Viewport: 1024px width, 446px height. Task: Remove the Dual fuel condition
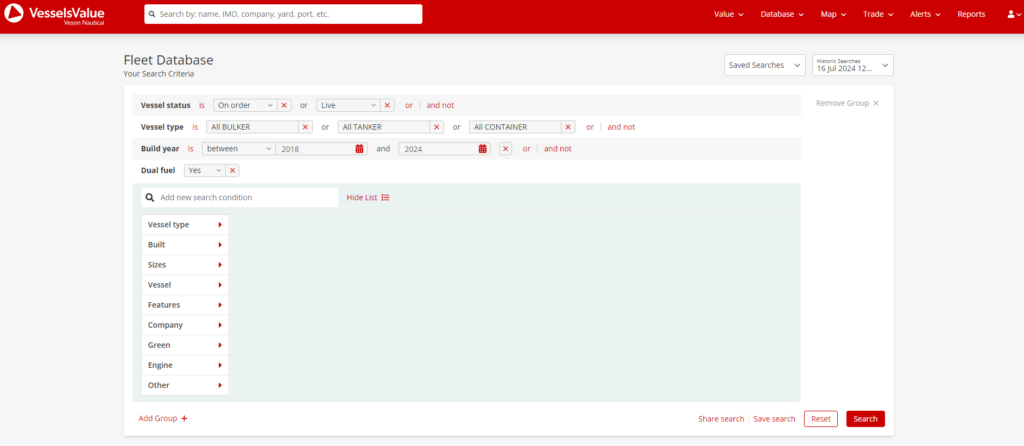point(233,171)
